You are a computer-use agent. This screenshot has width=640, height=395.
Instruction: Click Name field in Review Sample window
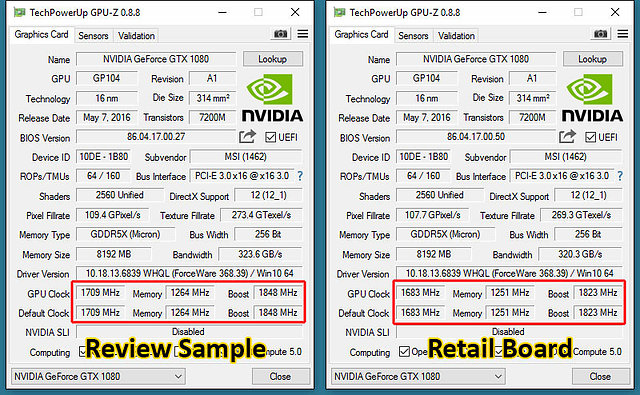(x=156, y=59)
